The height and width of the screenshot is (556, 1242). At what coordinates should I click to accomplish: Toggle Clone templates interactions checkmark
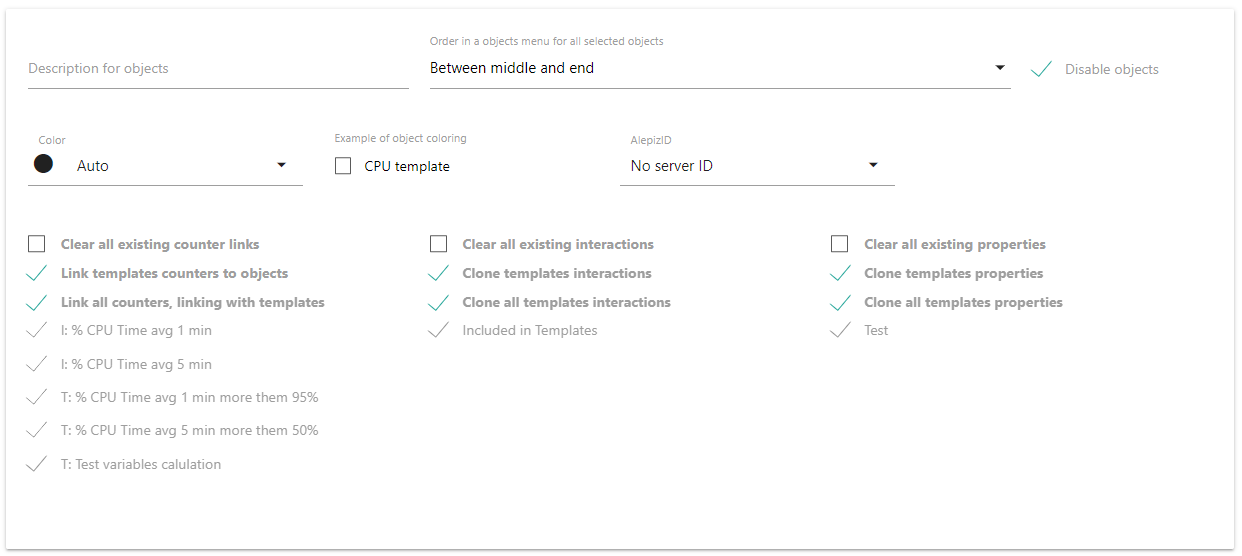[x=438, y=273]
